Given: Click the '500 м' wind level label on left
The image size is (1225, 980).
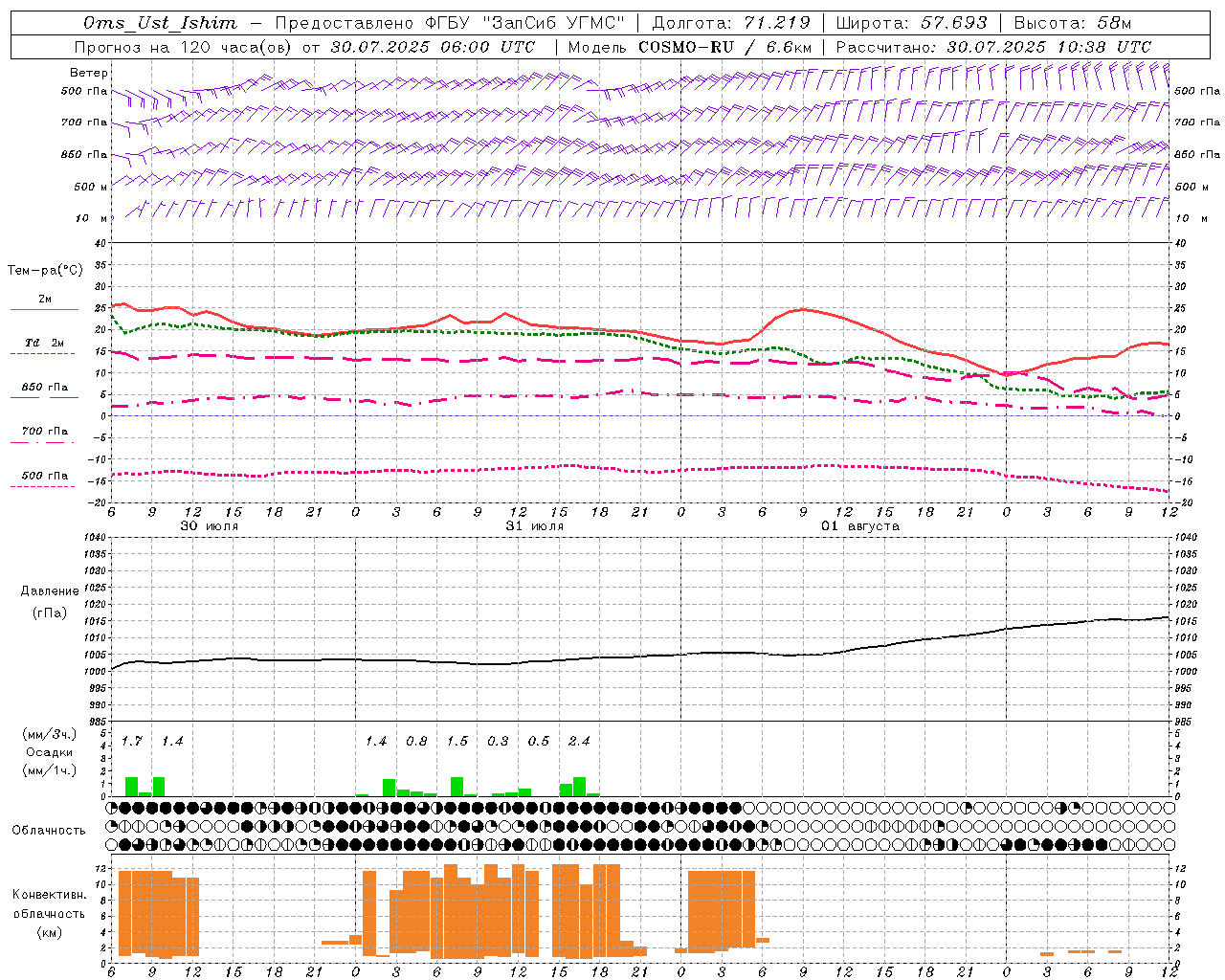Looking at the screenshot, I should pyautogui.click(x=91, y=187).
